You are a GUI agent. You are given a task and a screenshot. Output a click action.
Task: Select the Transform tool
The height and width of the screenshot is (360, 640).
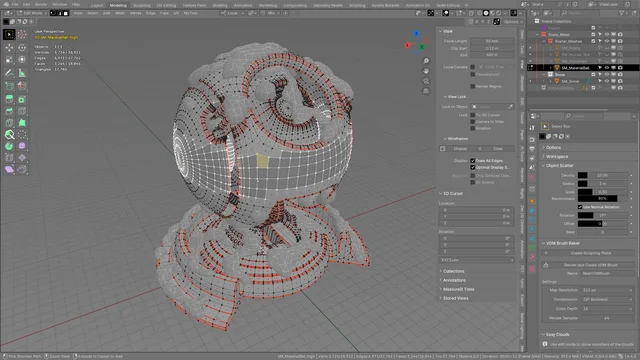22,60
